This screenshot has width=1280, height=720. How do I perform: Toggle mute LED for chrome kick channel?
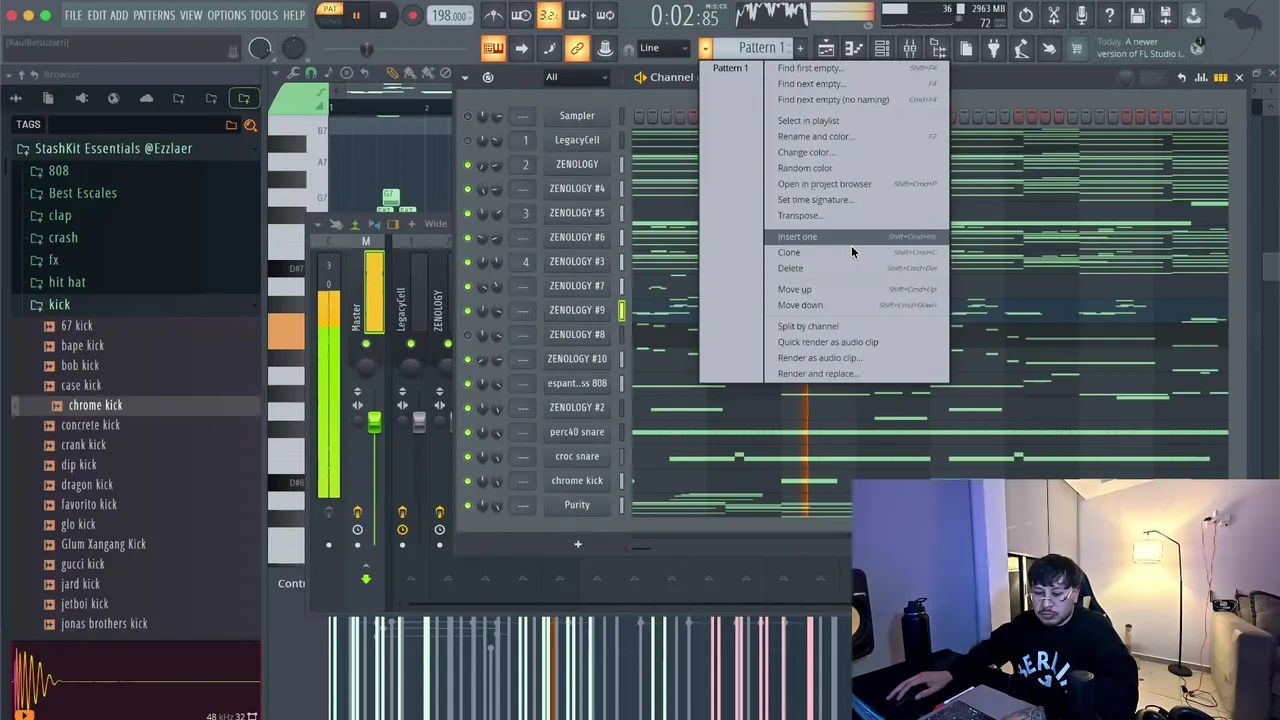467,481
